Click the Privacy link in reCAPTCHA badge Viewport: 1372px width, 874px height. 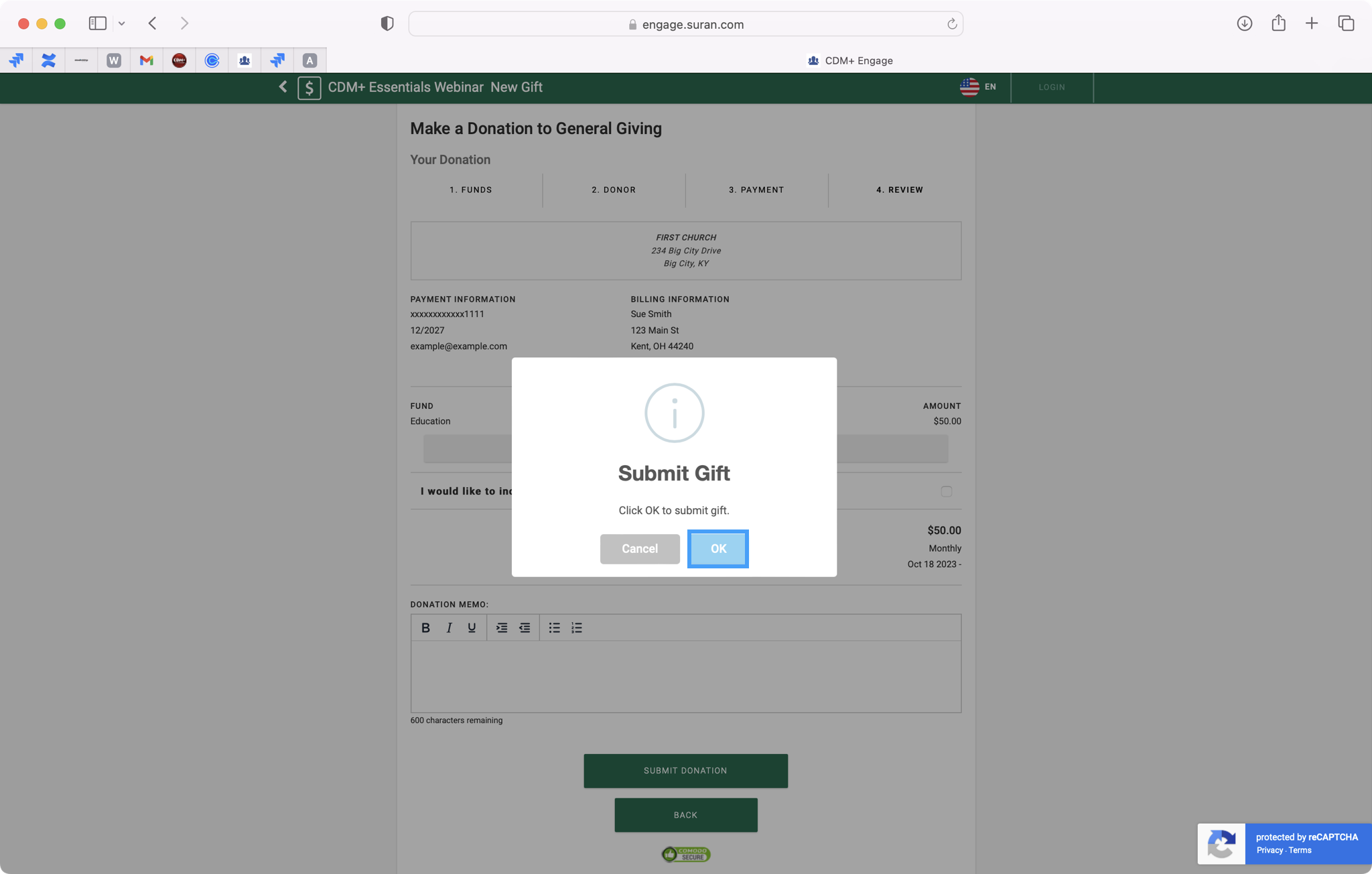(x=1270, y=851)
